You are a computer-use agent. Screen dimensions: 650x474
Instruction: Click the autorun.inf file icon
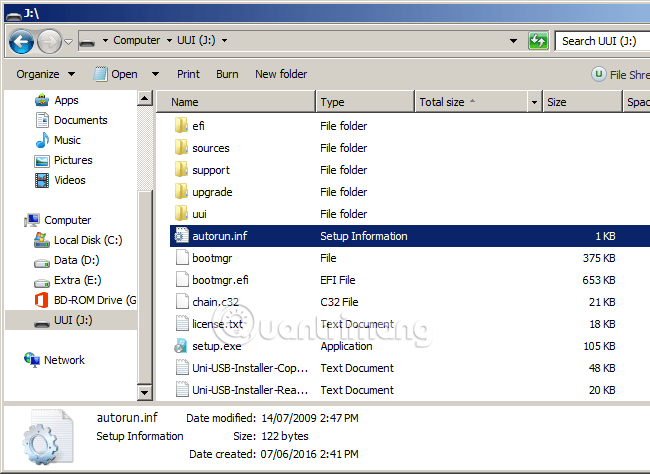[182, 236]
